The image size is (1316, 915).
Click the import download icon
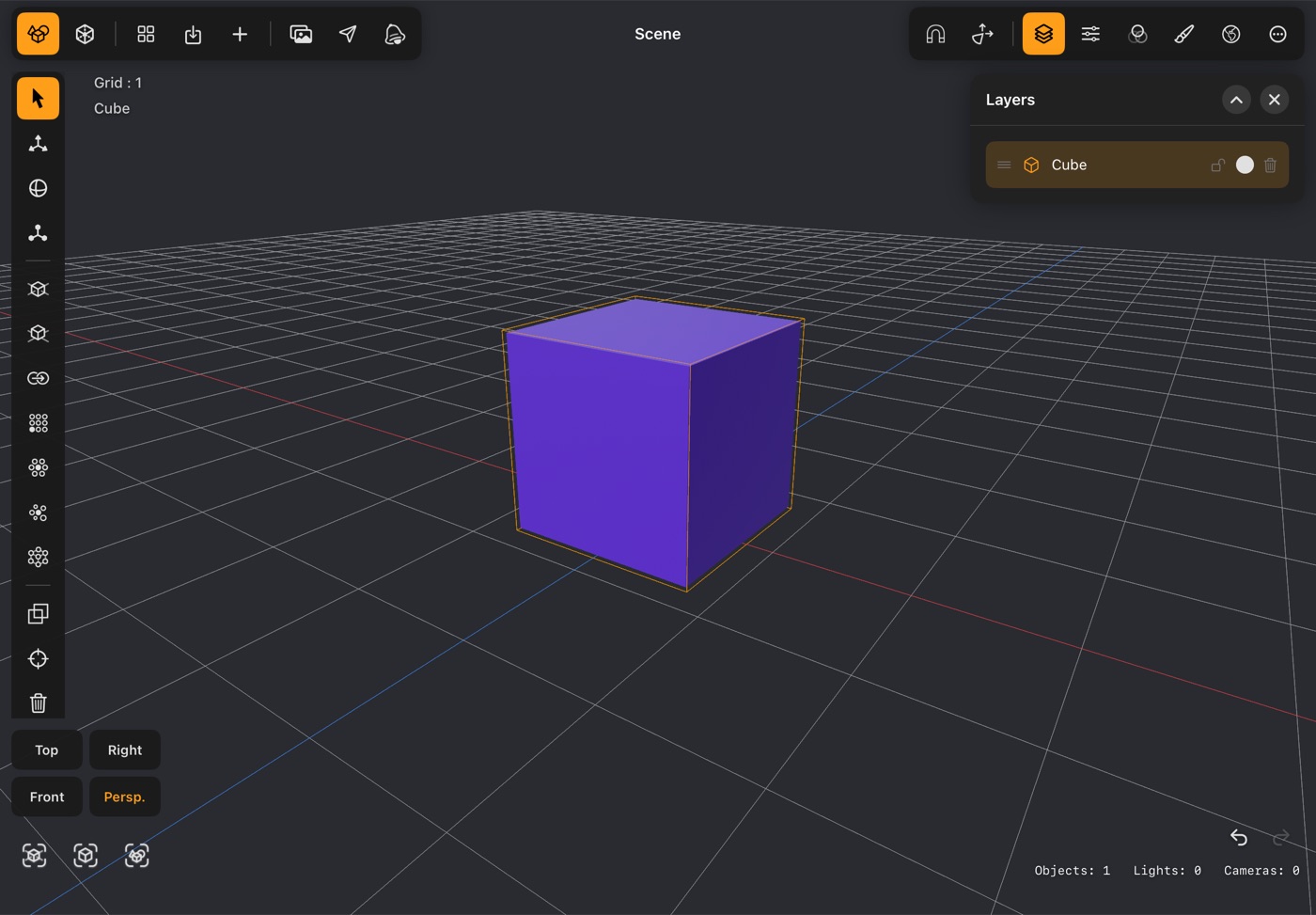[x=193, y=34]
